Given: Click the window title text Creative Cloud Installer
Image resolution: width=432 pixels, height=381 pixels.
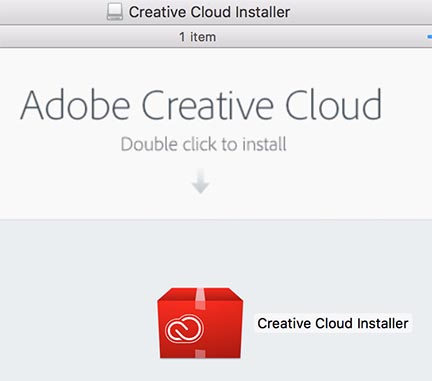Looking at the screenshot, I should point(209,12).
